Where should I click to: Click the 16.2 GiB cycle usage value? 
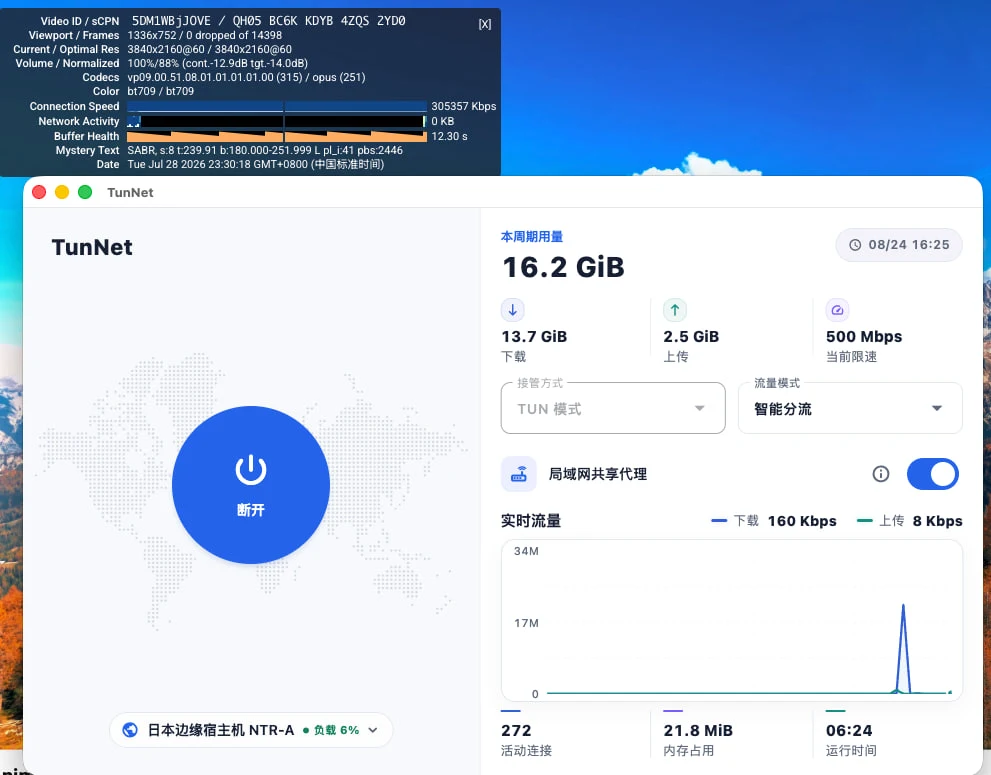(x=563, y=267)
